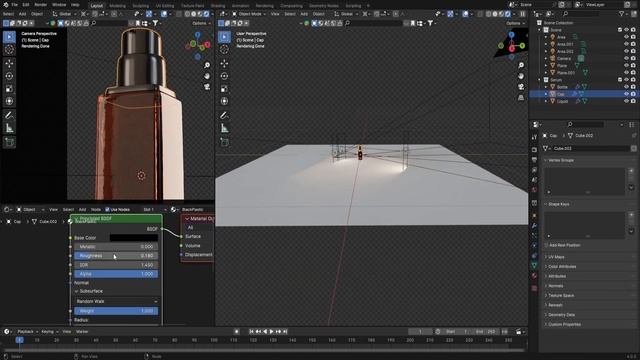640x360 pixels.
Task: Click zoom icon in user perspective viewport
Action: pyautogui.click(x=521, y=65)
